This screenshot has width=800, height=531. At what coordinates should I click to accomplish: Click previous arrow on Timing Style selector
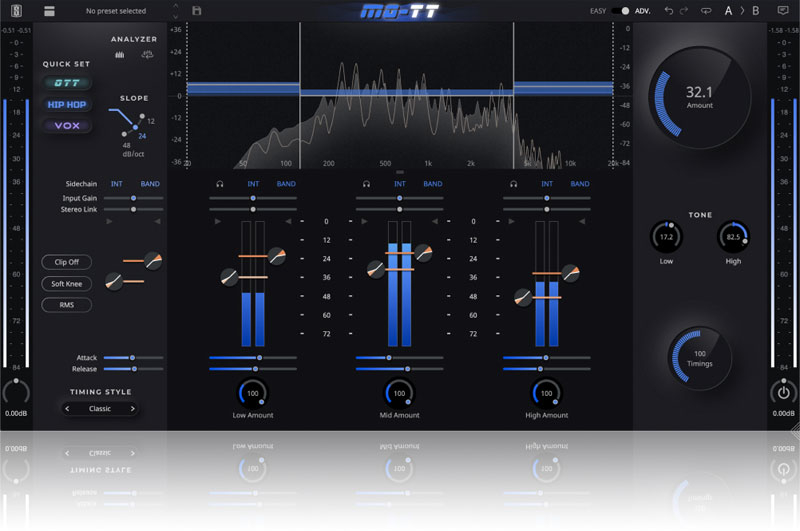[68, 409]
